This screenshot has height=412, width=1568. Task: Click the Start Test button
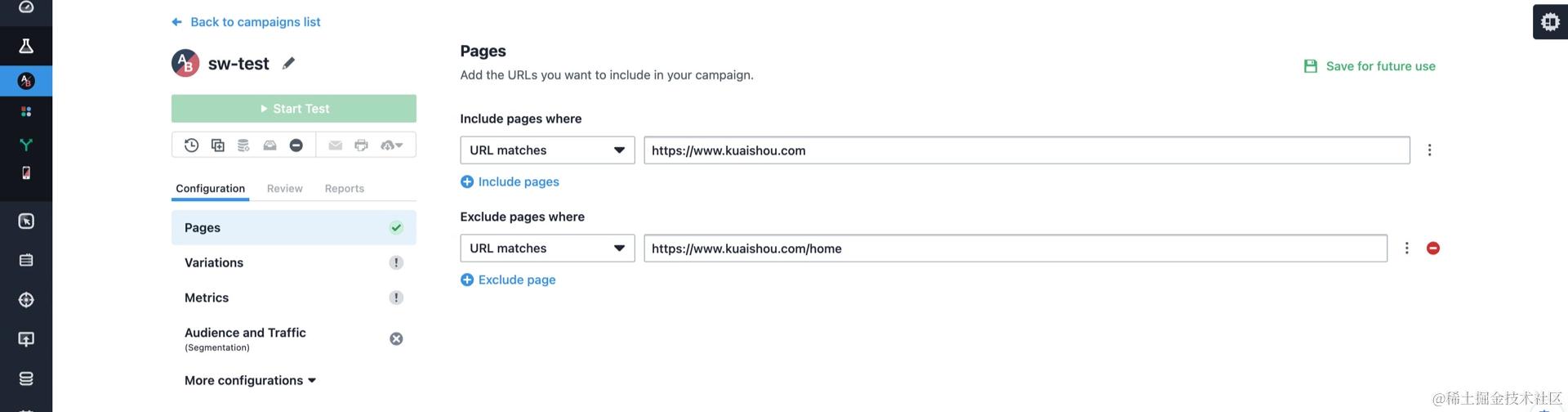click(294, 109)
